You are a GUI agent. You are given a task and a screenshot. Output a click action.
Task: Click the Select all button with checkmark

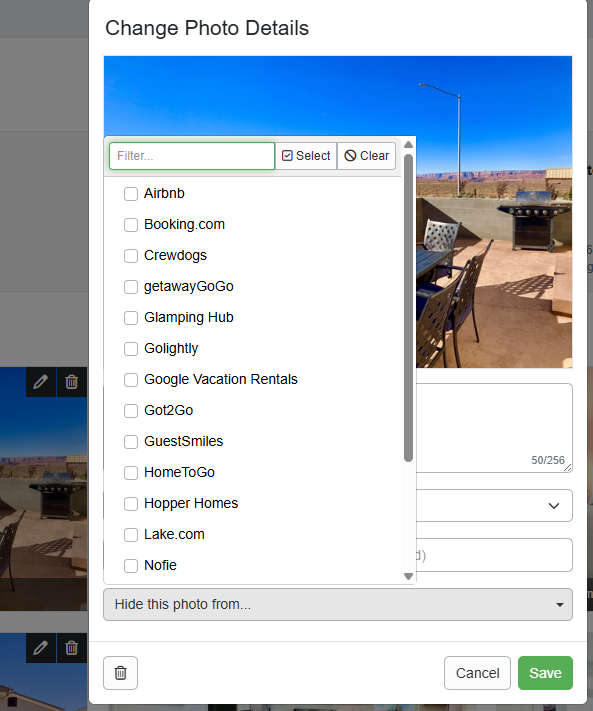pyautogui.click(x=306, y=156)
